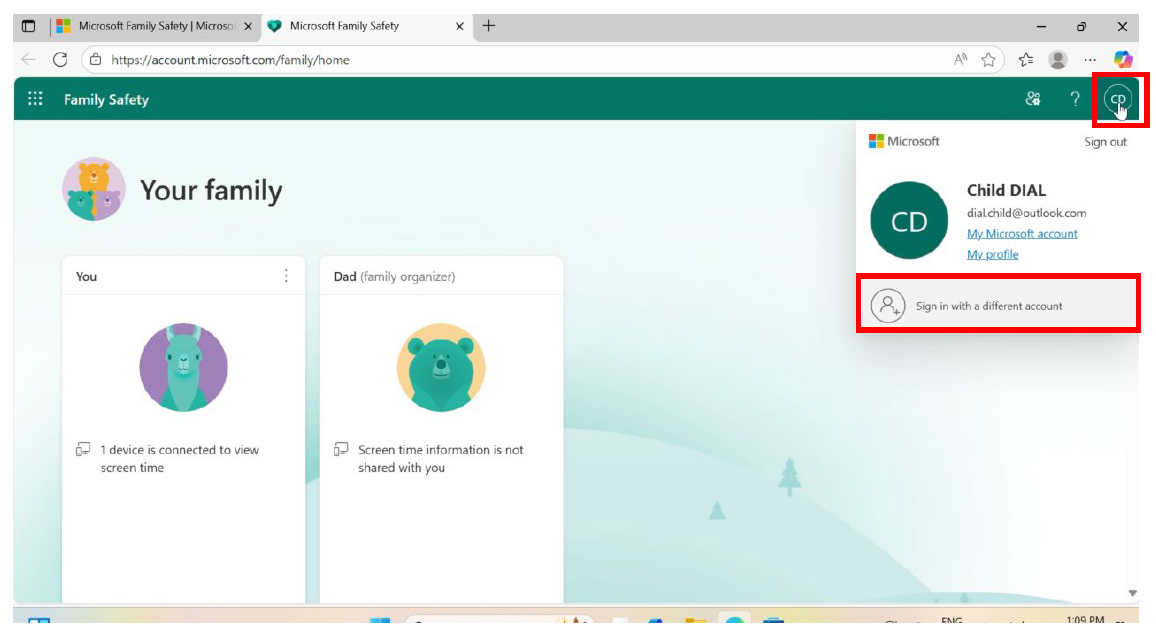Open the My profile link

click(992, 255)
